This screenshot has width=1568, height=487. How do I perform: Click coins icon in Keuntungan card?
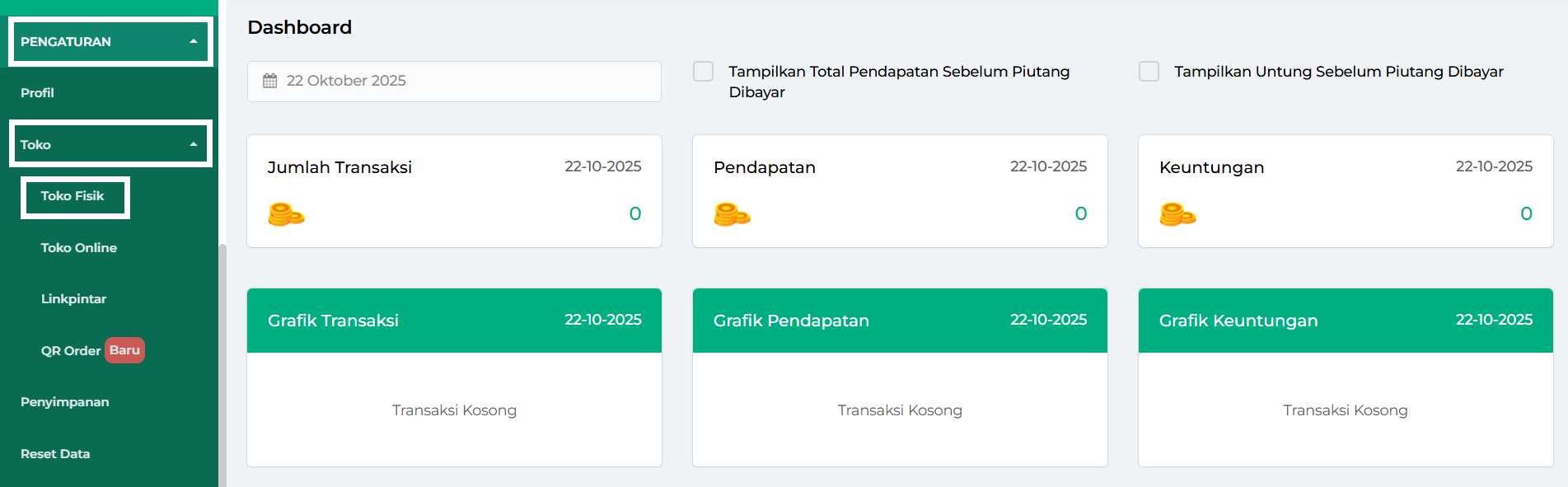tap(1177, 214)
